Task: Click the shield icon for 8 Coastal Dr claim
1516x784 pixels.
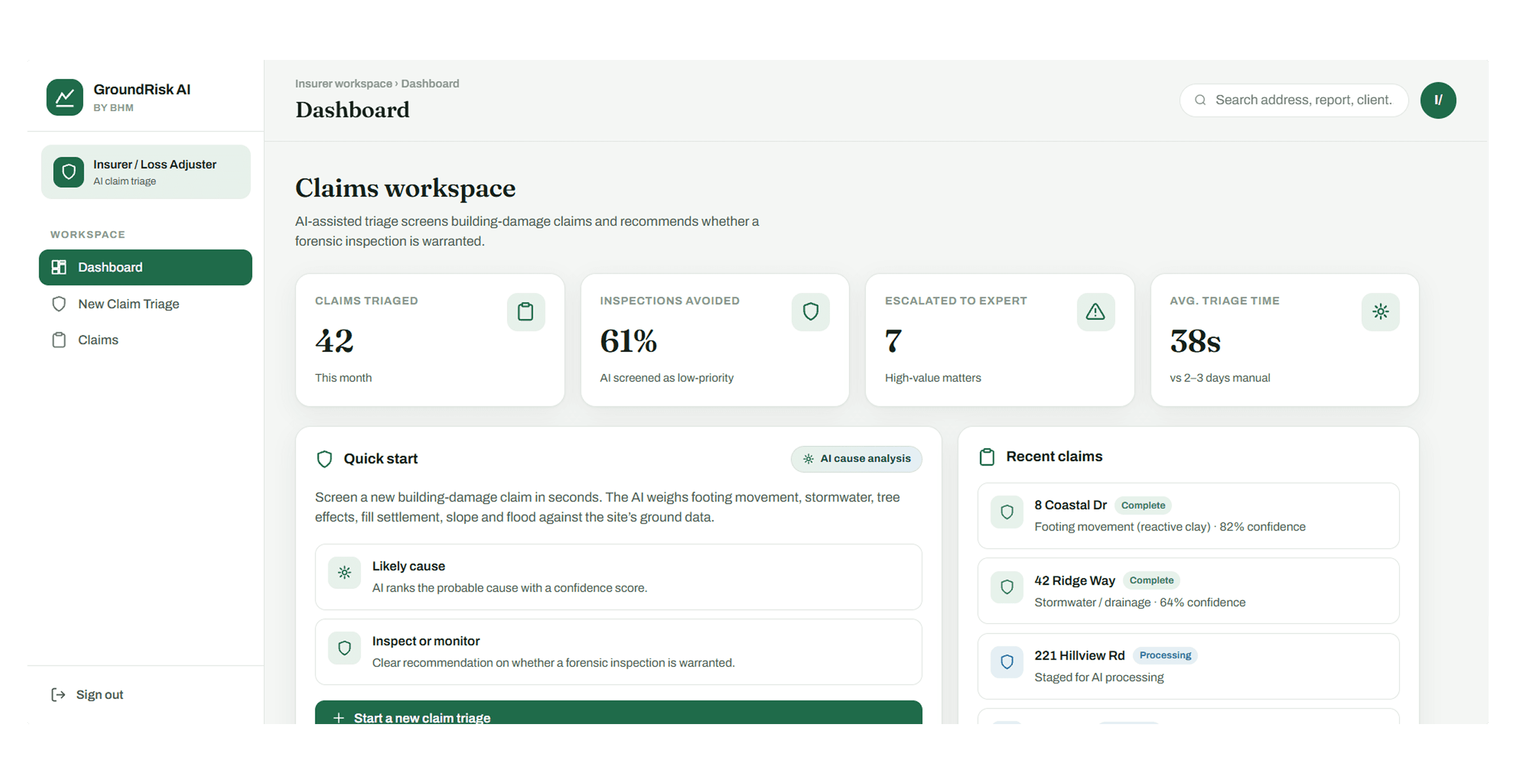Action: tap(1007, 512)
